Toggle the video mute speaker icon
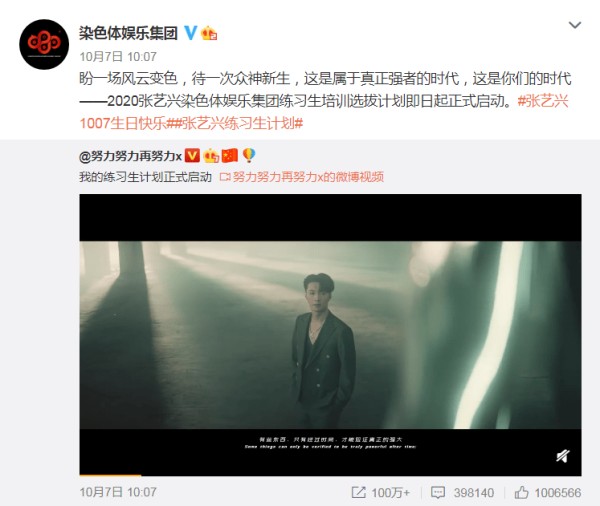This screenshot has width=600, height=506. [x=563, y=456]
